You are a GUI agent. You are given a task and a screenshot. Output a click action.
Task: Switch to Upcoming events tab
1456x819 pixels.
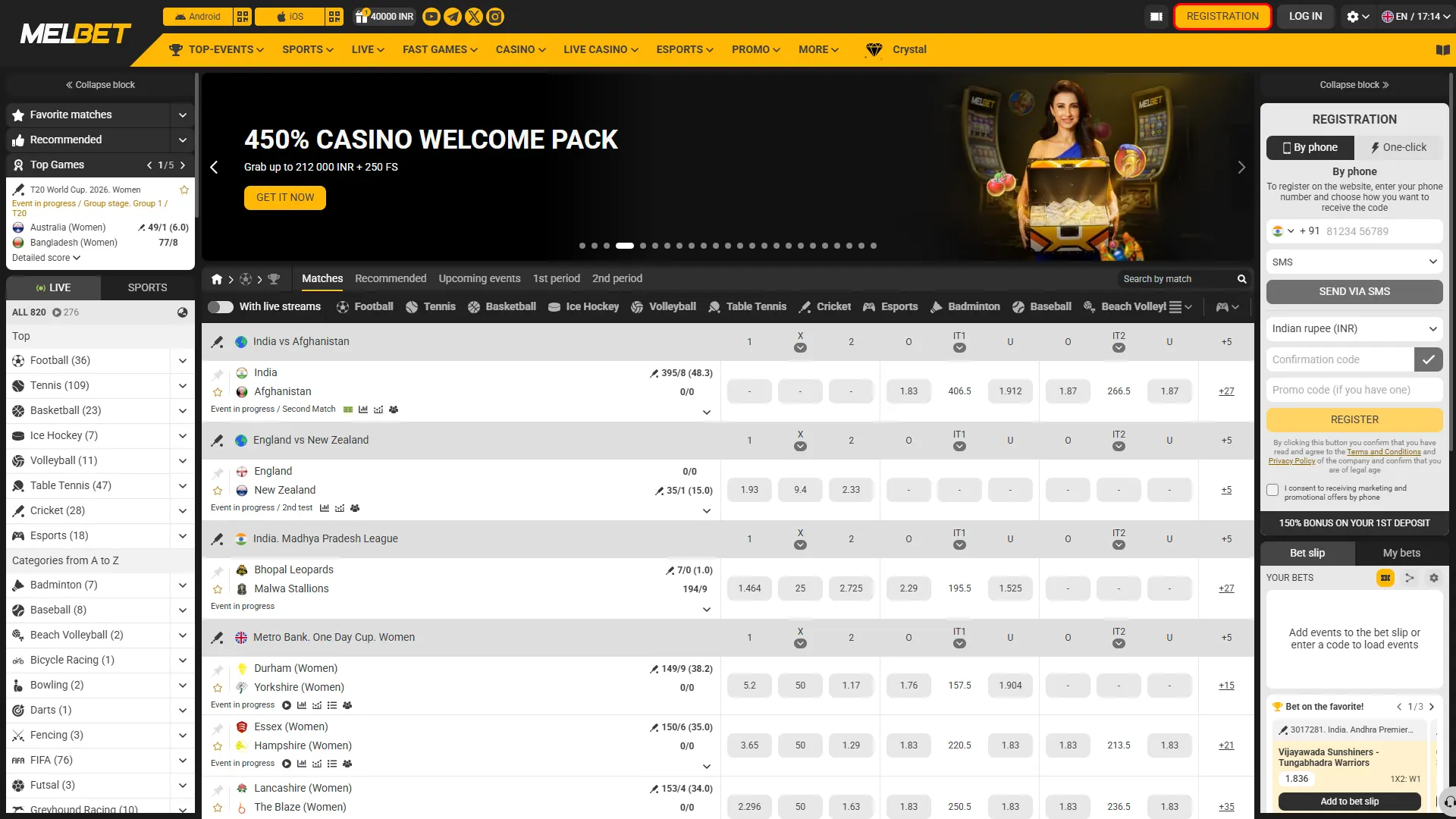point(479,278)
